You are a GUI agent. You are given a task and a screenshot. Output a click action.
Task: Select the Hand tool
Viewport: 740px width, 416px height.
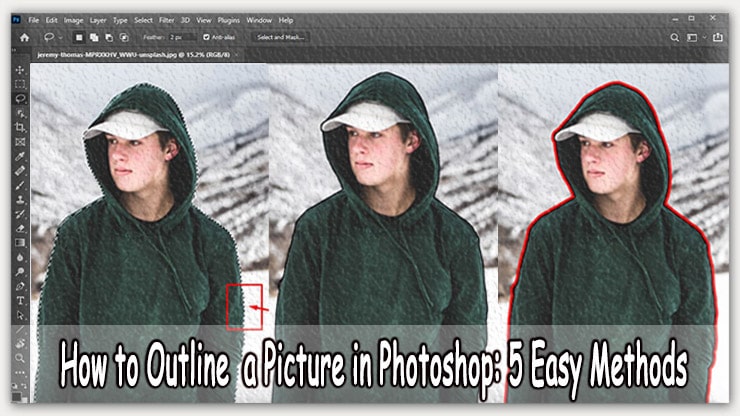click(x=20, y=343)
